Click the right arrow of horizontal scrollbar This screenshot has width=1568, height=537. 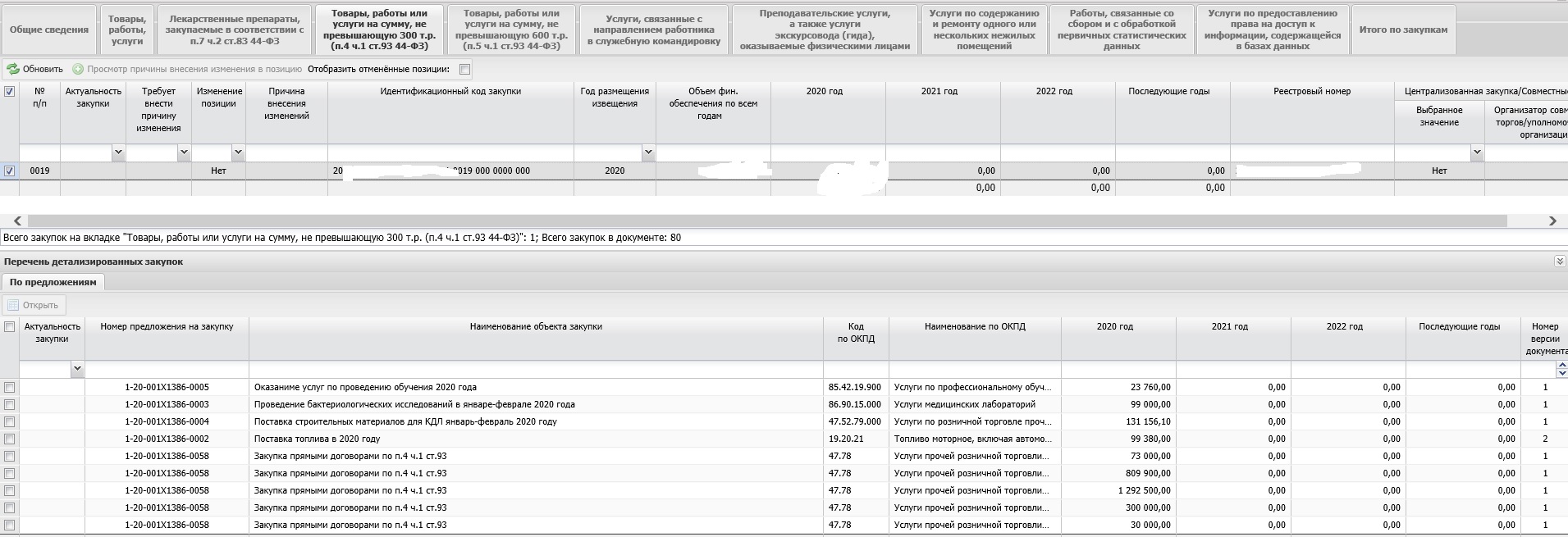click(x=1552, y=221)
